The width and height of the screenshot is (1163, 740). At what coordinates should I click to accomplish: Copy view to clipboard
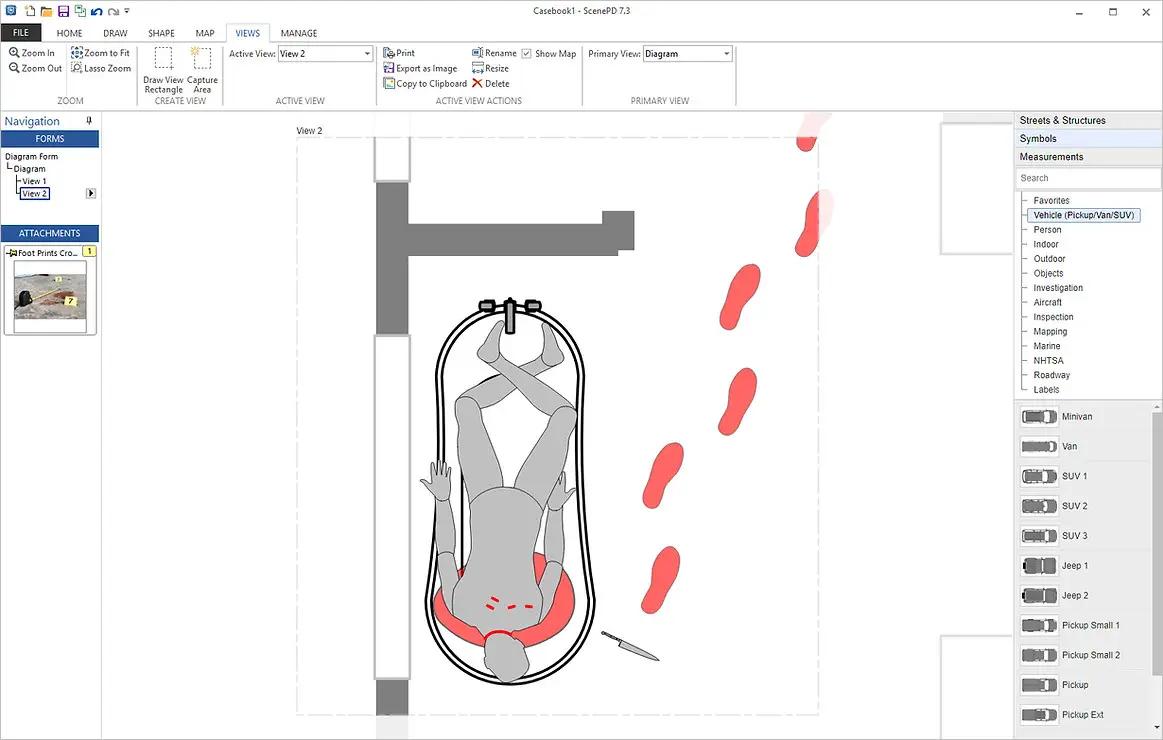click(425, 84)
